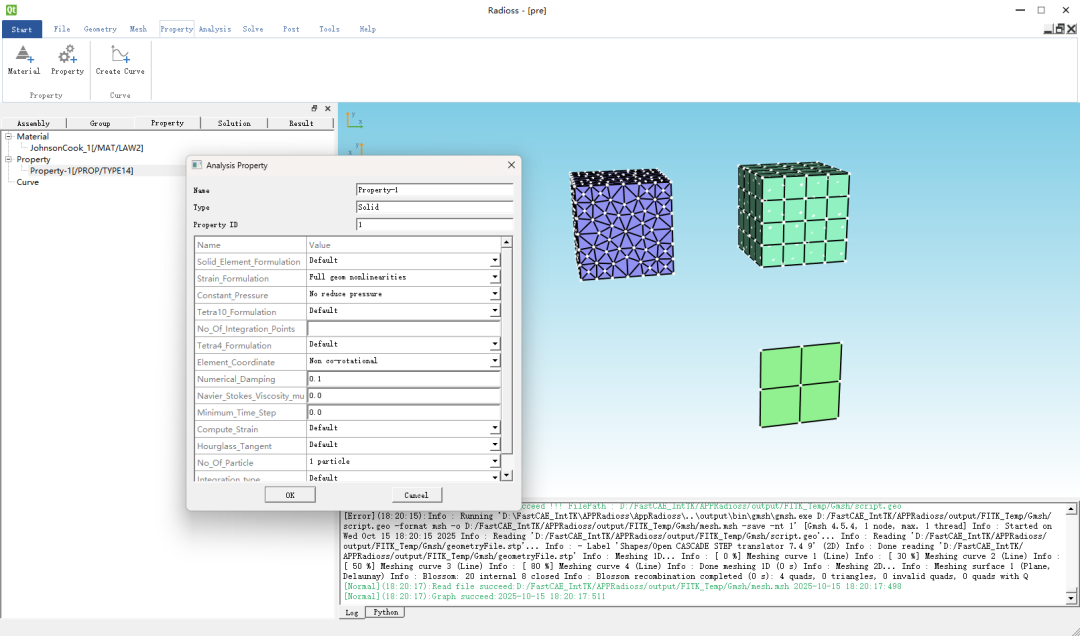Click property table scroll down arrow

(507, 475)
